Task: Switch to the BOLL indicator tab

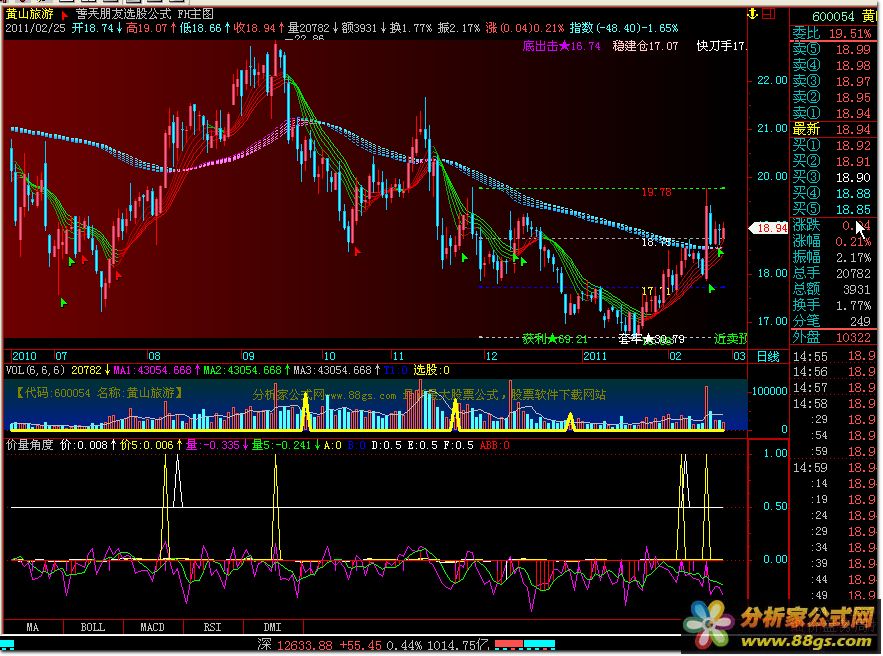Action: [93, 627]
